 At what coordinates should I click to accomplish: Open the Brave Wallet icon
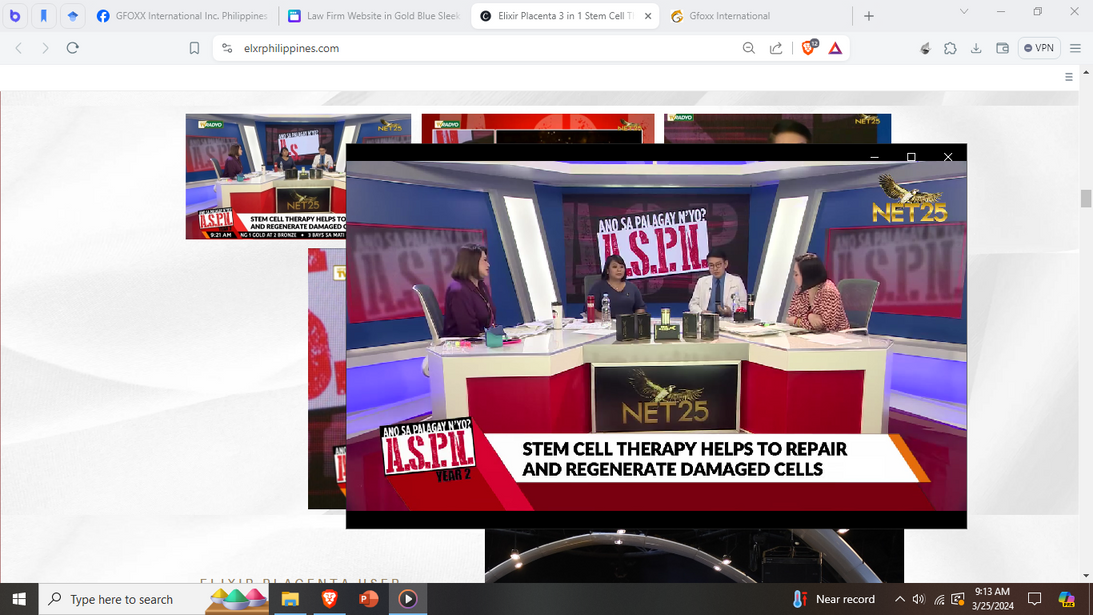(1002, 48)
